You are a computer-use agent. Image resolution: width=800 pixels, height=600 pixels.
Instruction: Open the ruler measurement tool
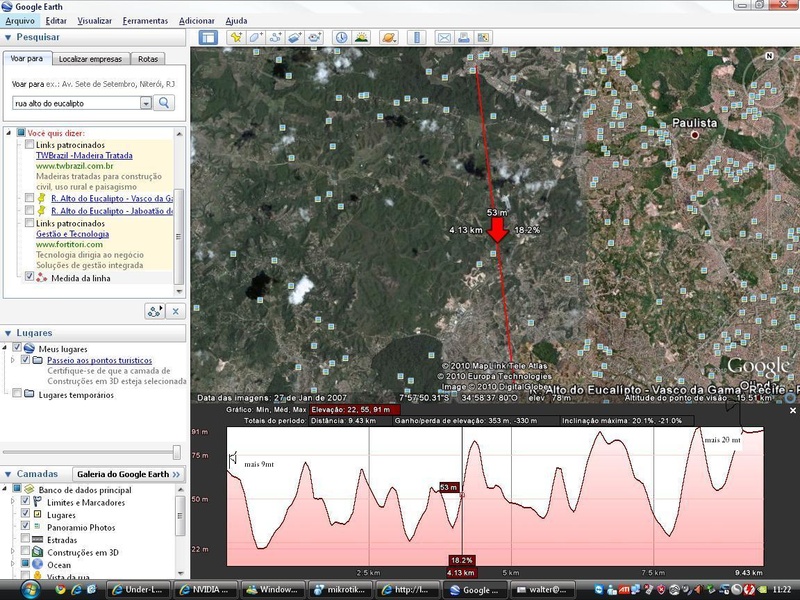(415, 38)
